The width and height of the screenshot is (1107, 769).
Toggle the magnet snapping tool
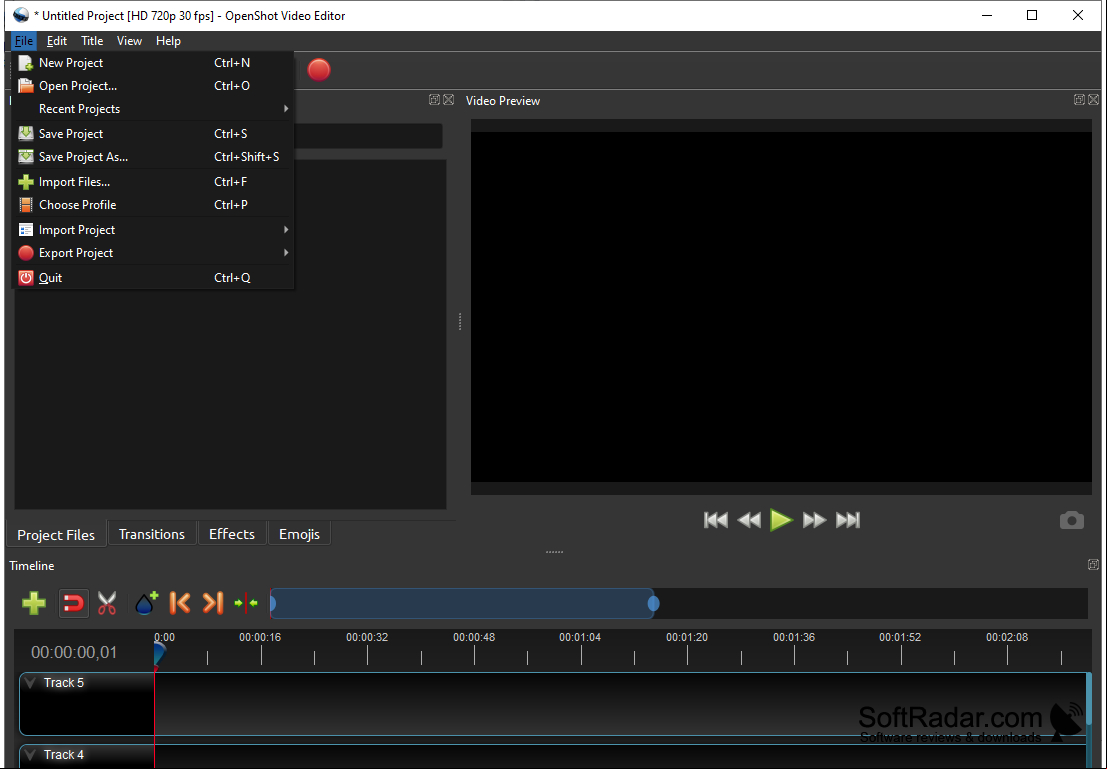[x=73, y=604]
